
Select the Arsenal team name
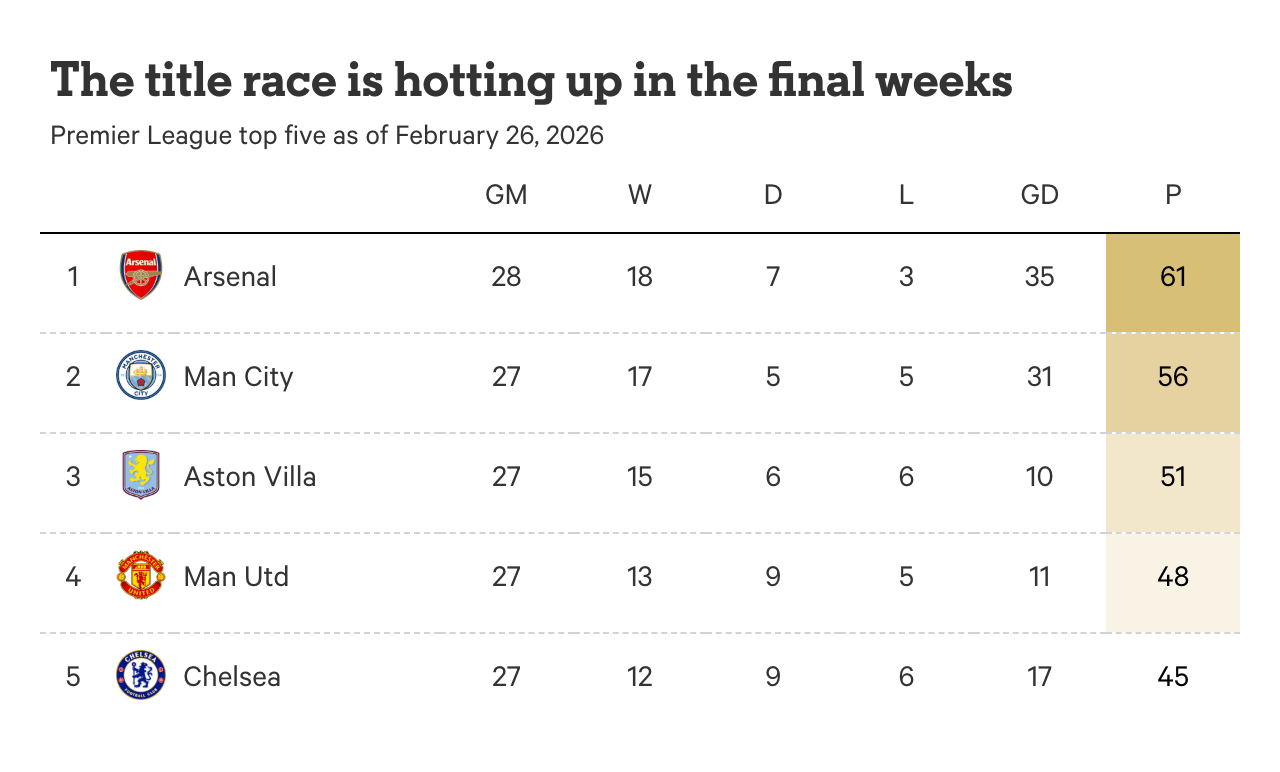click(230, 276)
